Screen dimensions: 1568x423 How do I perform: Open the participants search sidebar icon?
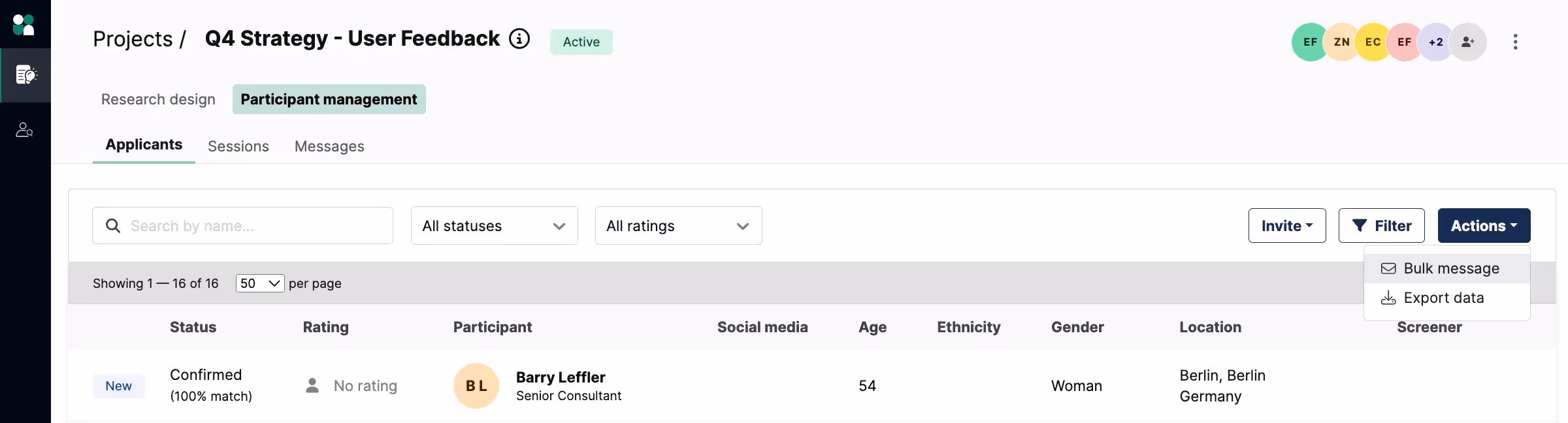coord(25,130)
